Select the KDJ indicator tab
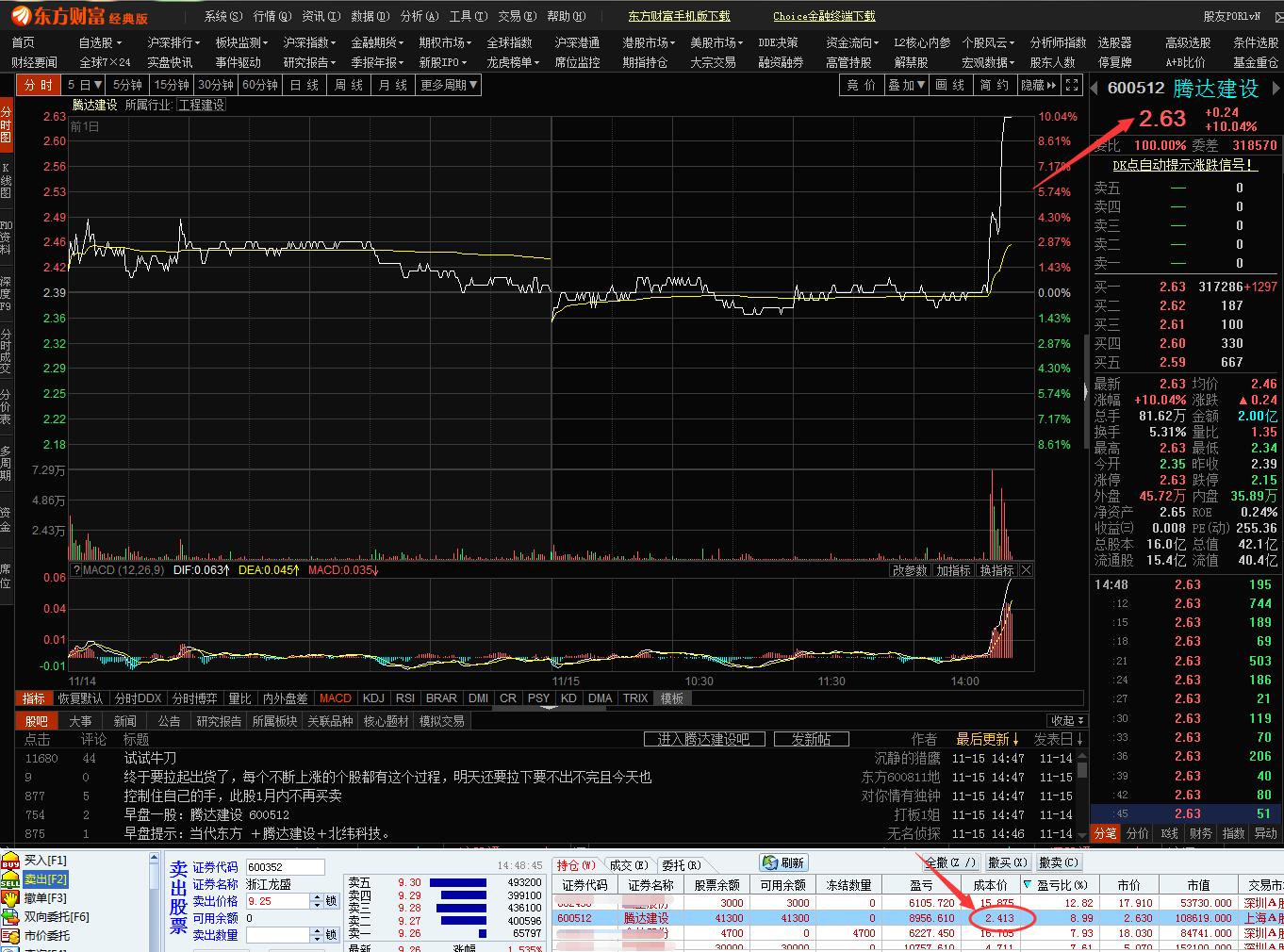Screen dimensions: 1284x952 373,698
